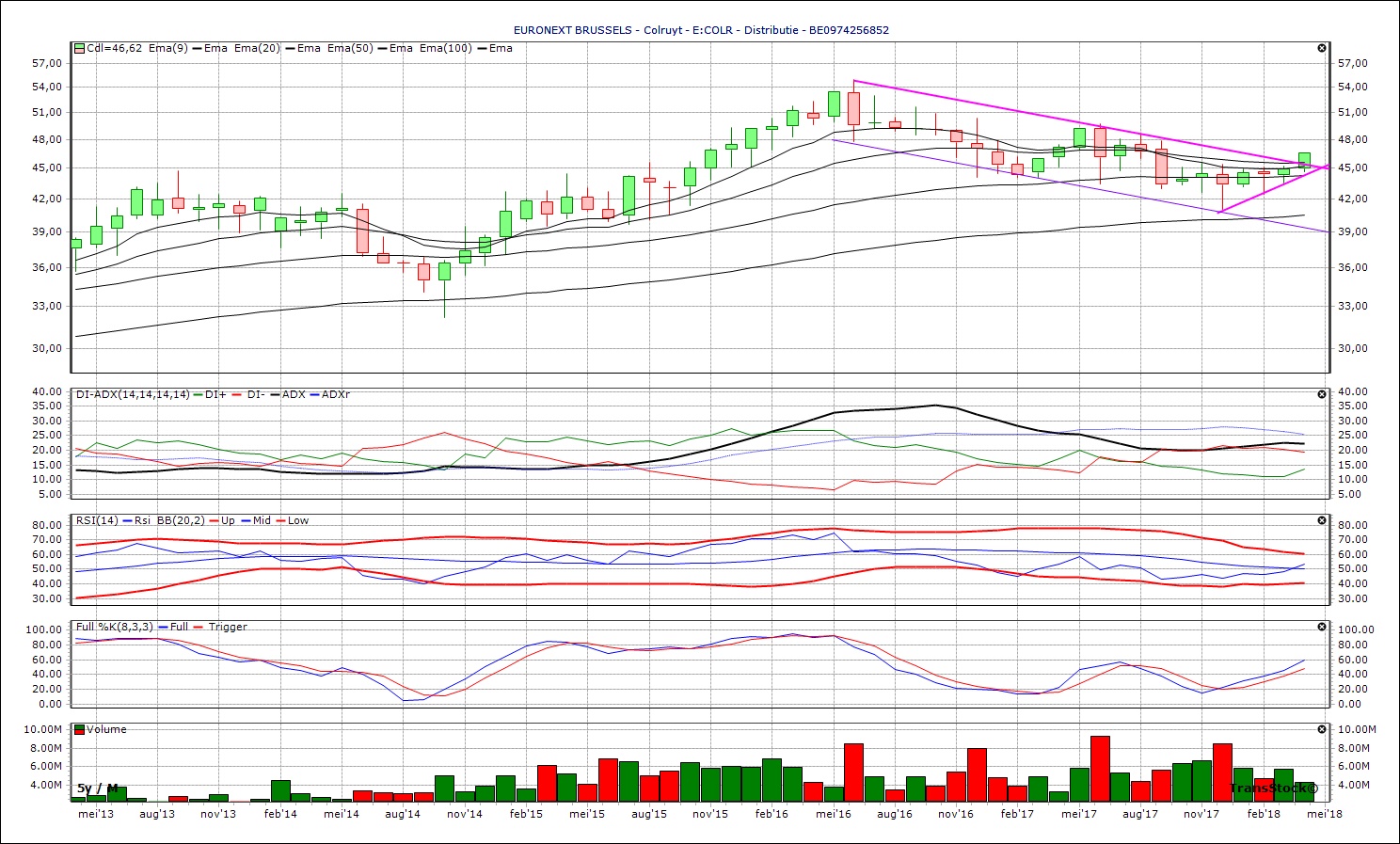Viewport: 1400px width, 844px height.
Task: Click the nov'13 date label
Action: click(218, 814)
